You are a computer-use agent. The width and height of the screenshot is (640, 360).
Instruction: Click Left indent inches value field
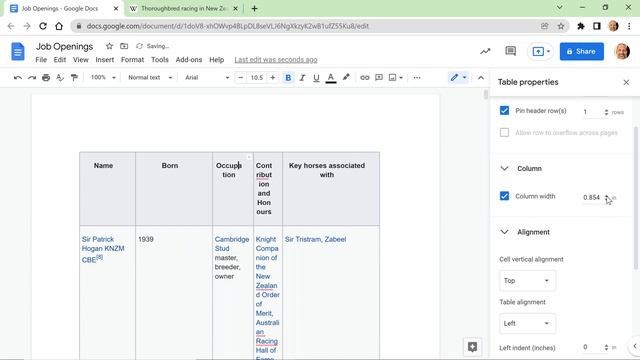[592, 347]
